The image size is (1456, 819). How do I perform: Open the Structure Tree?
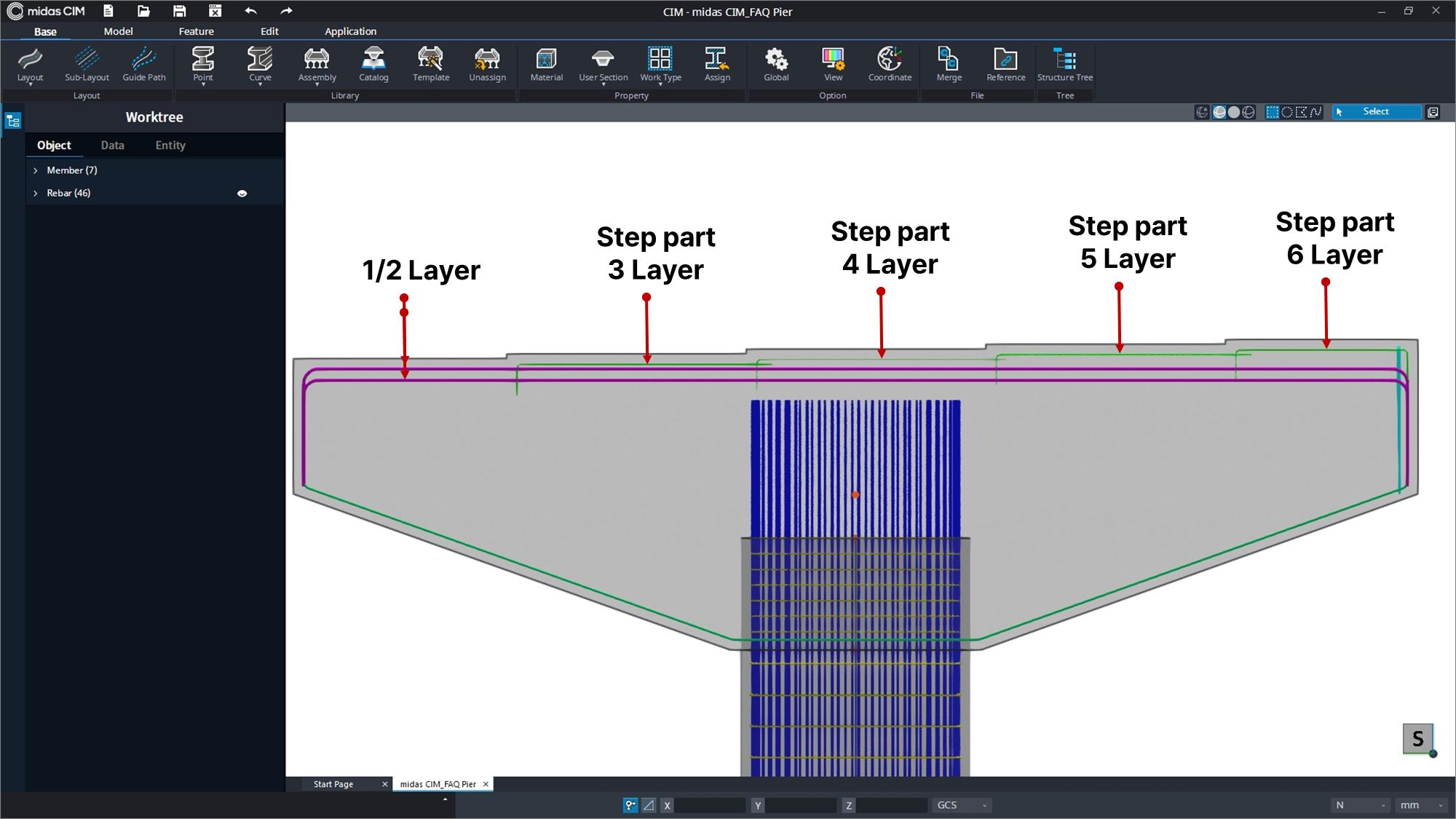[1065, 64]
